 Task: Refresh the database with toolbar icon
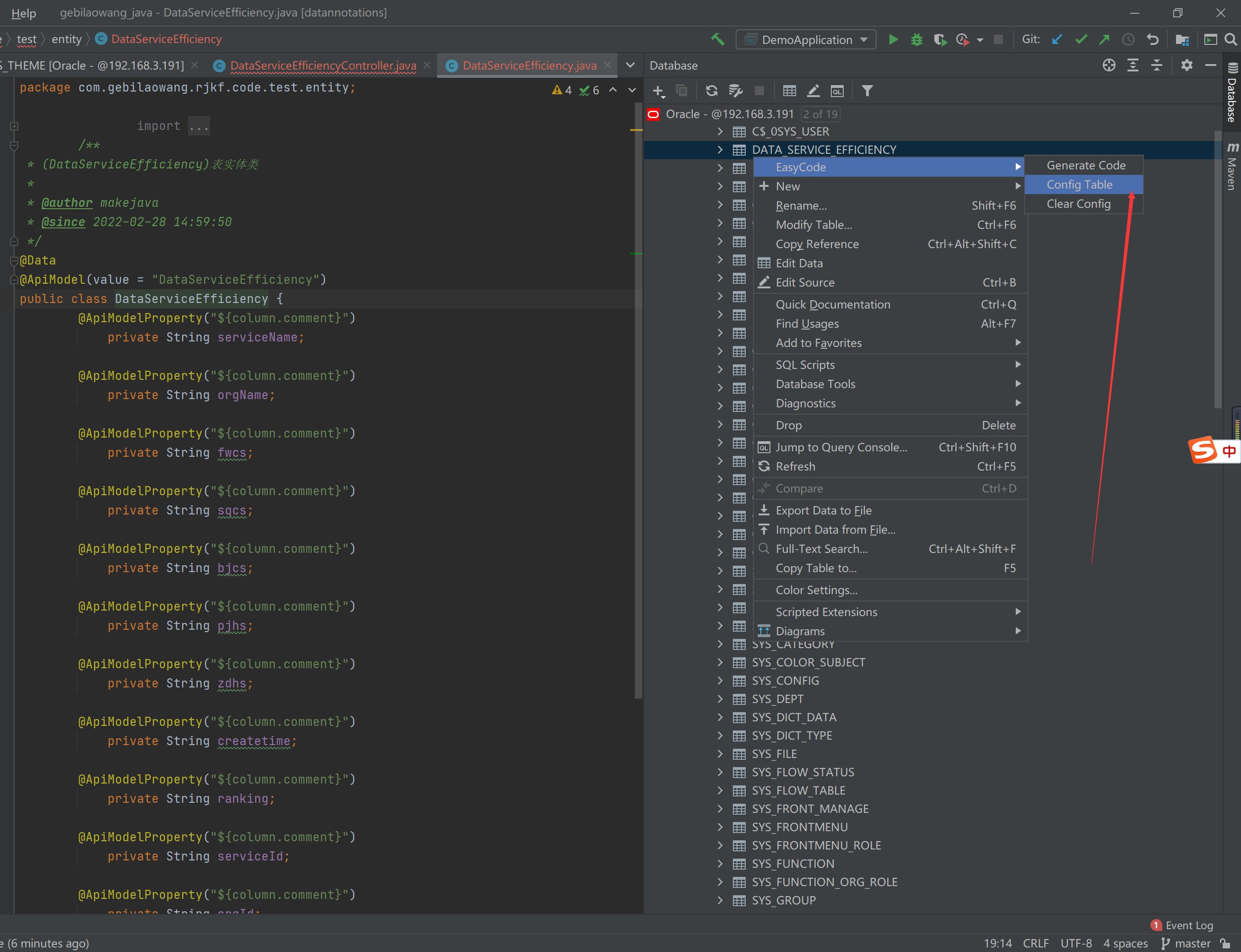(712, 91)
